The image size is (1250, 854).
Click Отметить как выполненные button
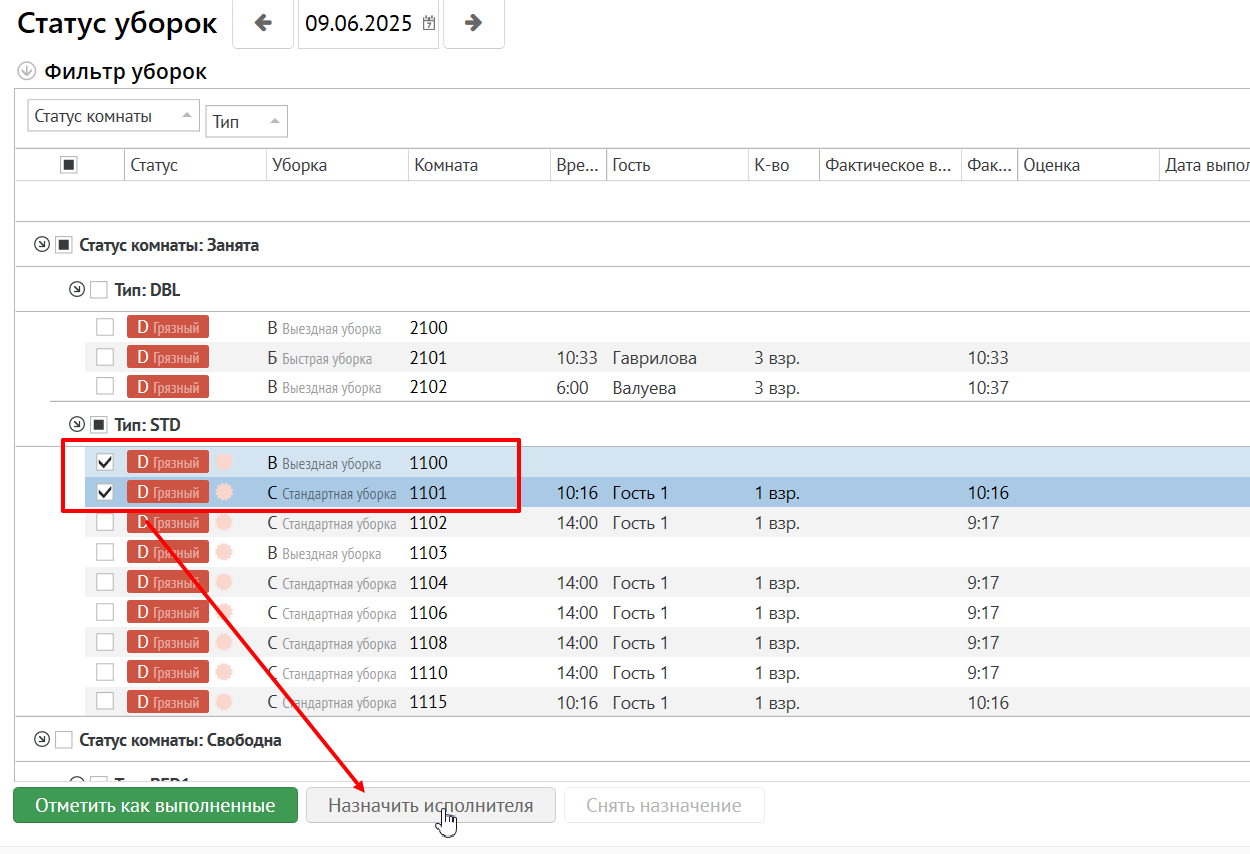155,805
